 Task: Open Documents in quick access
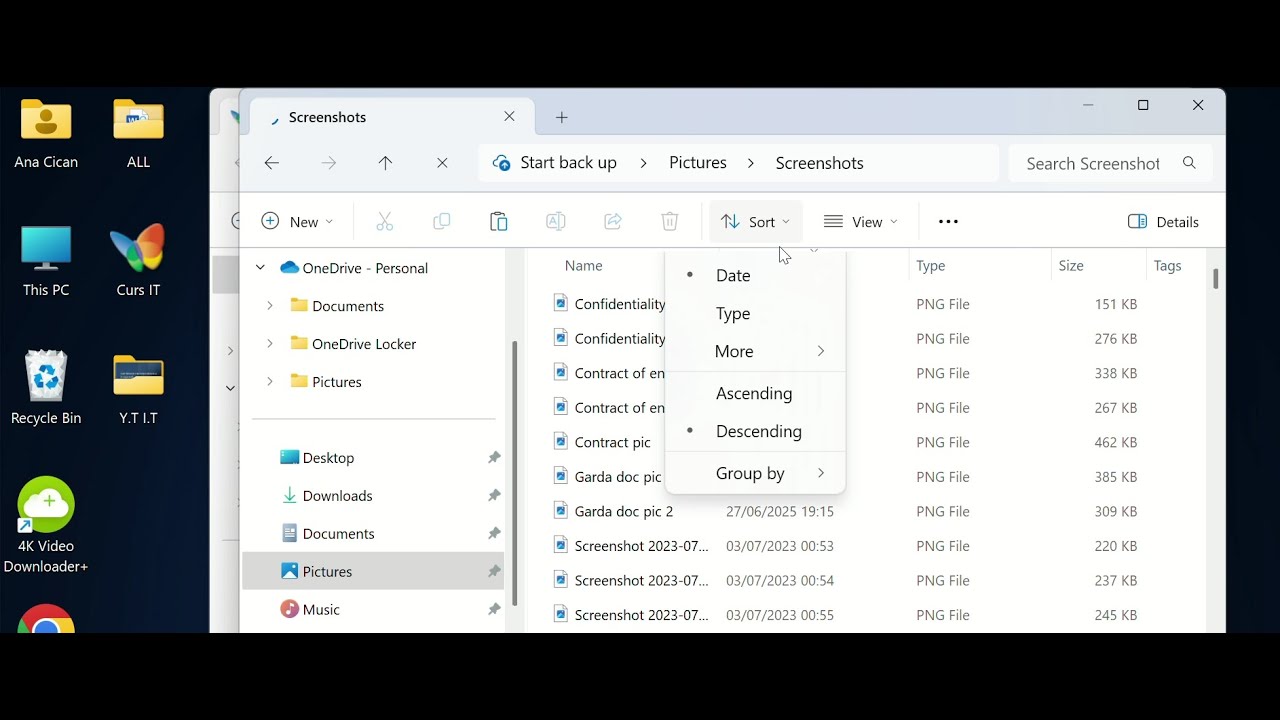[338, 534]
